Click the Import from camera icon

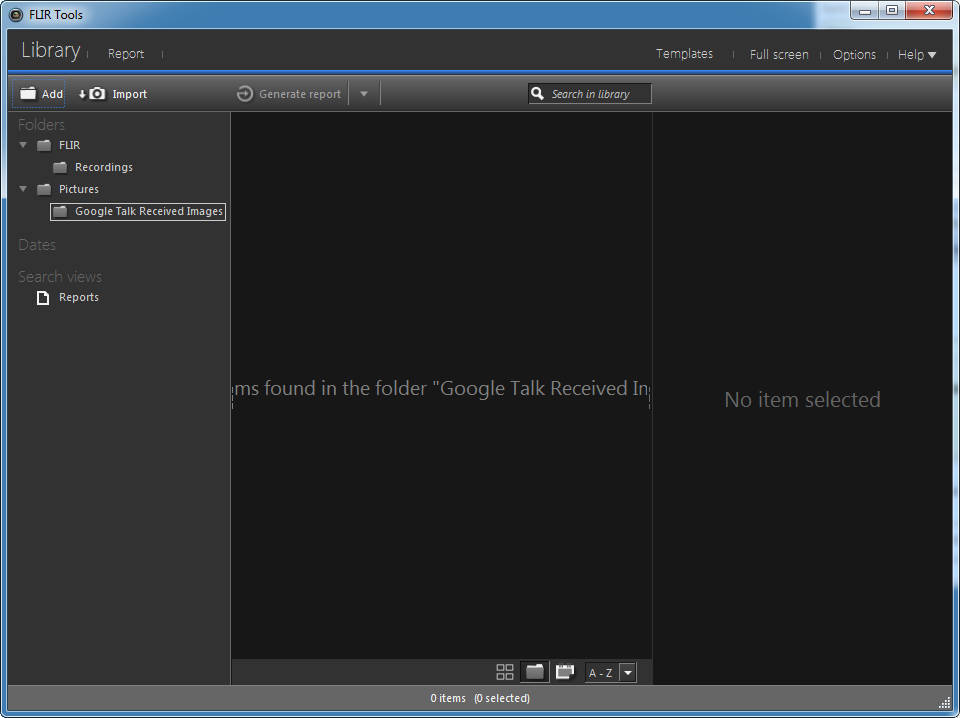pos(96,94)
